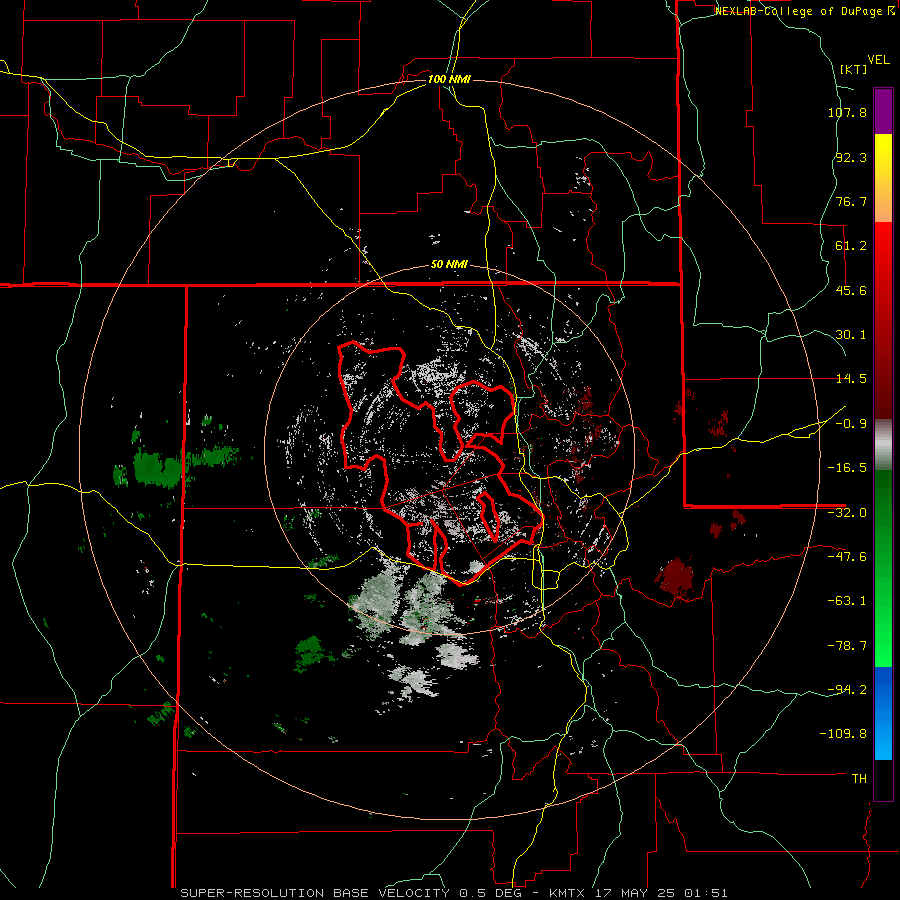Click the Super-Resolution Base Velocity caption
The height and width of the screenshot is (900, 900).
point(453,893)
